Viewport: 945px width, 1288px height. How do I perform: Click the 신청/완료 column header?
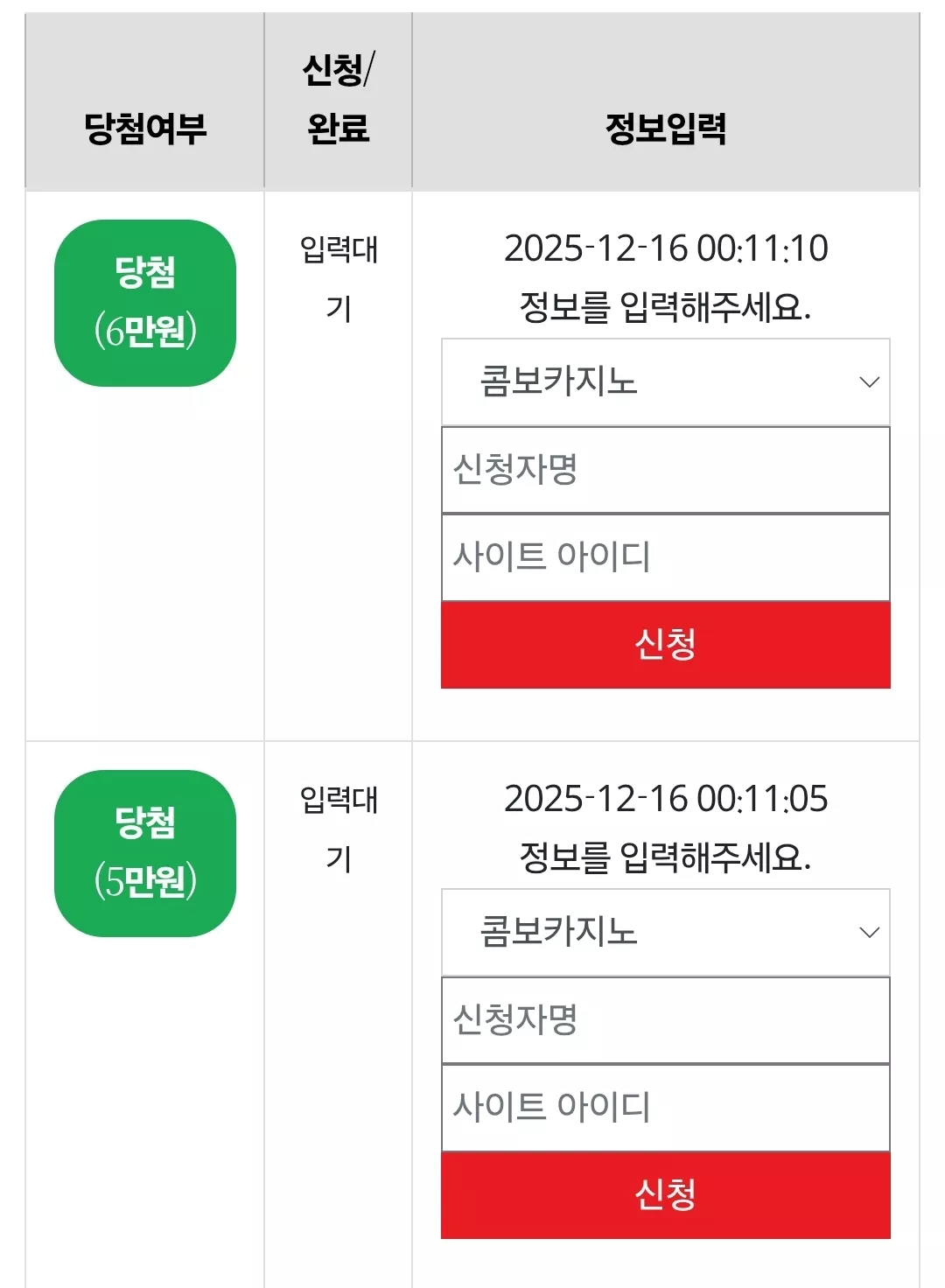pyautogui.click(x=339, y=99)
